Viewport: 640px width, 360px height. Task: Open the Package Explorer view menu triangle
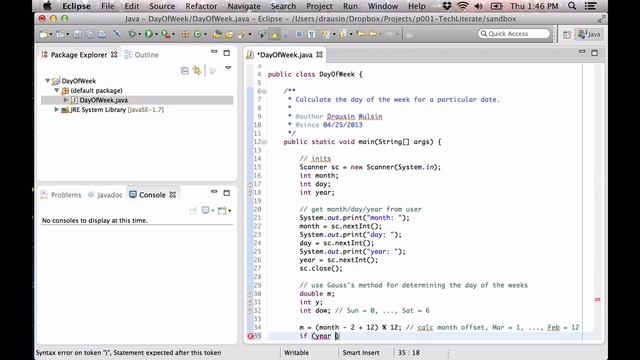point(228,68)
